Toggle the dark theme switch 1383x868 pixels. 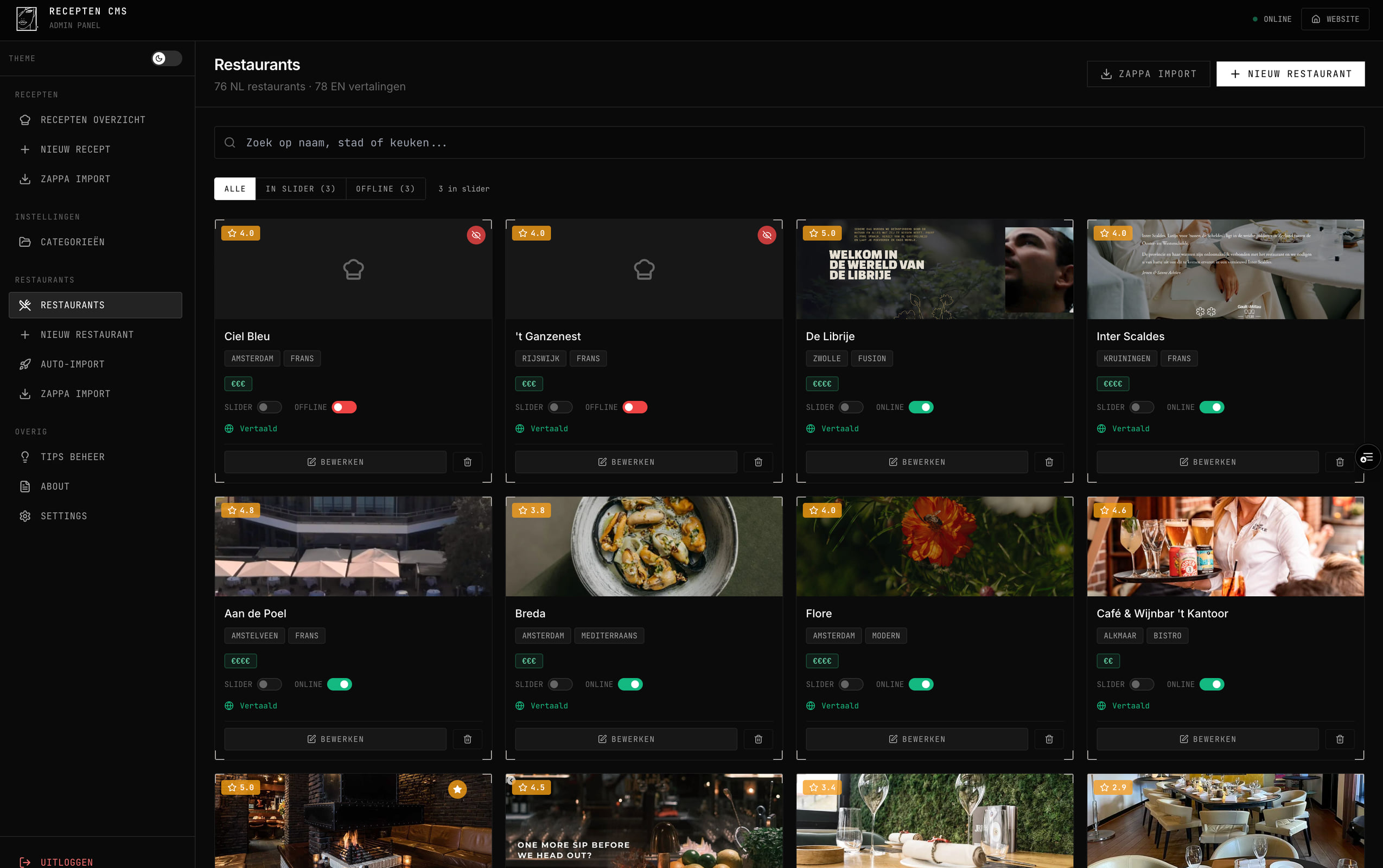point(166,59)
